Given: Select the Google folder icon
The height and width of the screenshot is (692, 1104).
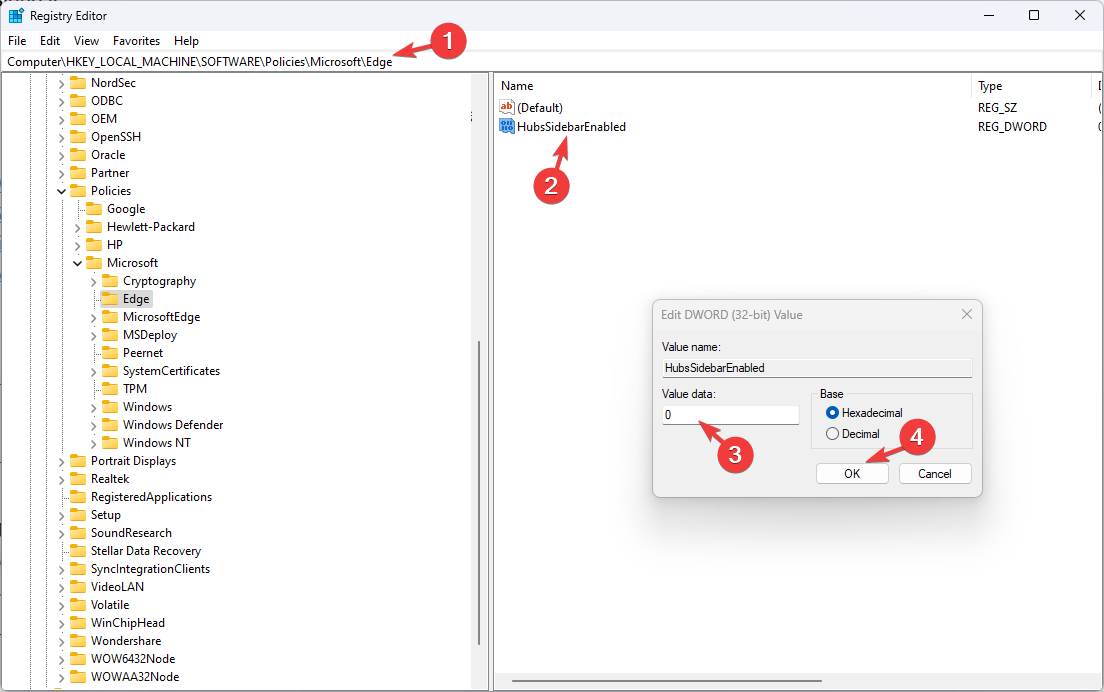Looking at the screenshot, I should pyautogui.click(x=94, y=209).
